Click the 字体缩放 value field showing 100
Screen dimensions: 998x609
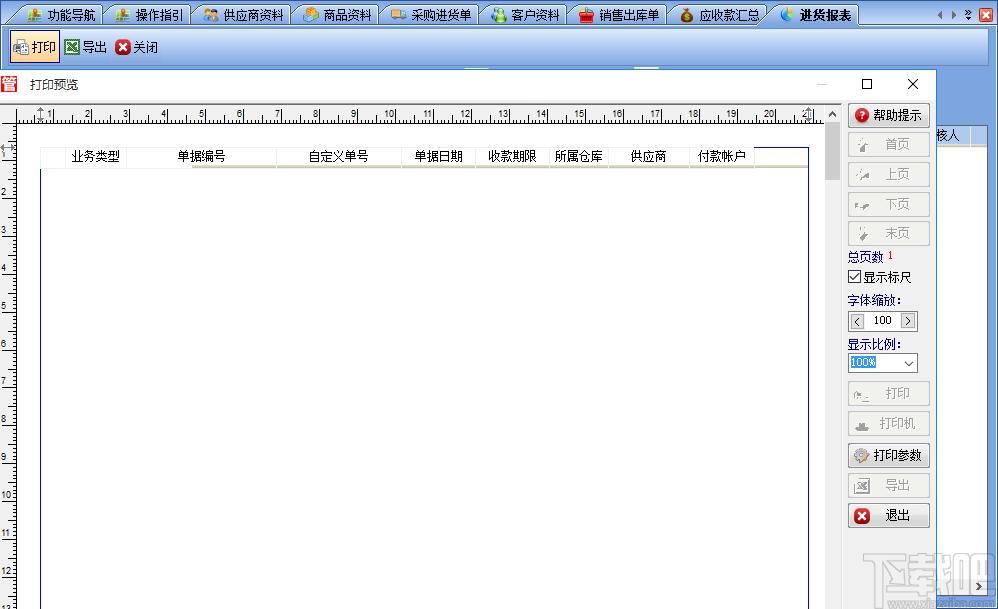(882, 321)
